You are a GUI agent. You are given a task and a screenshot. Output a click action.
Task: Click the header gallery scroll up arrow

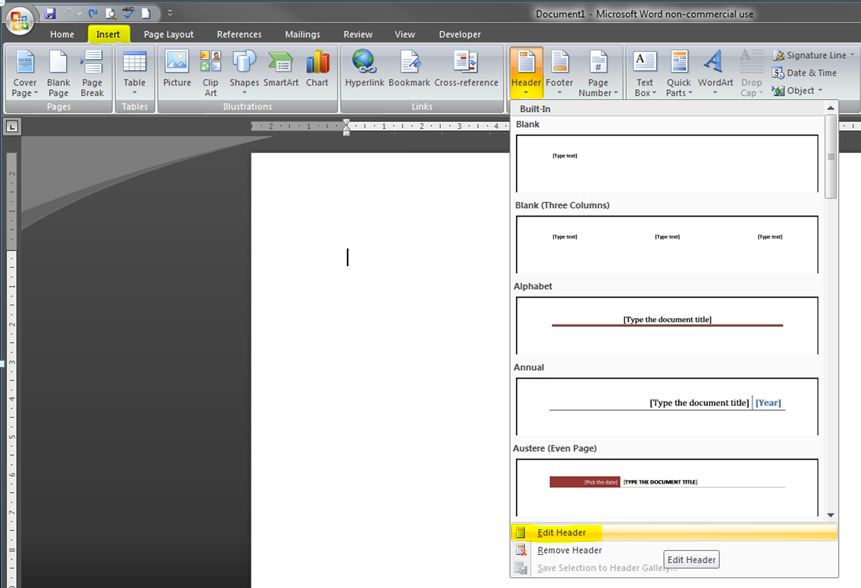coord(831,108)
